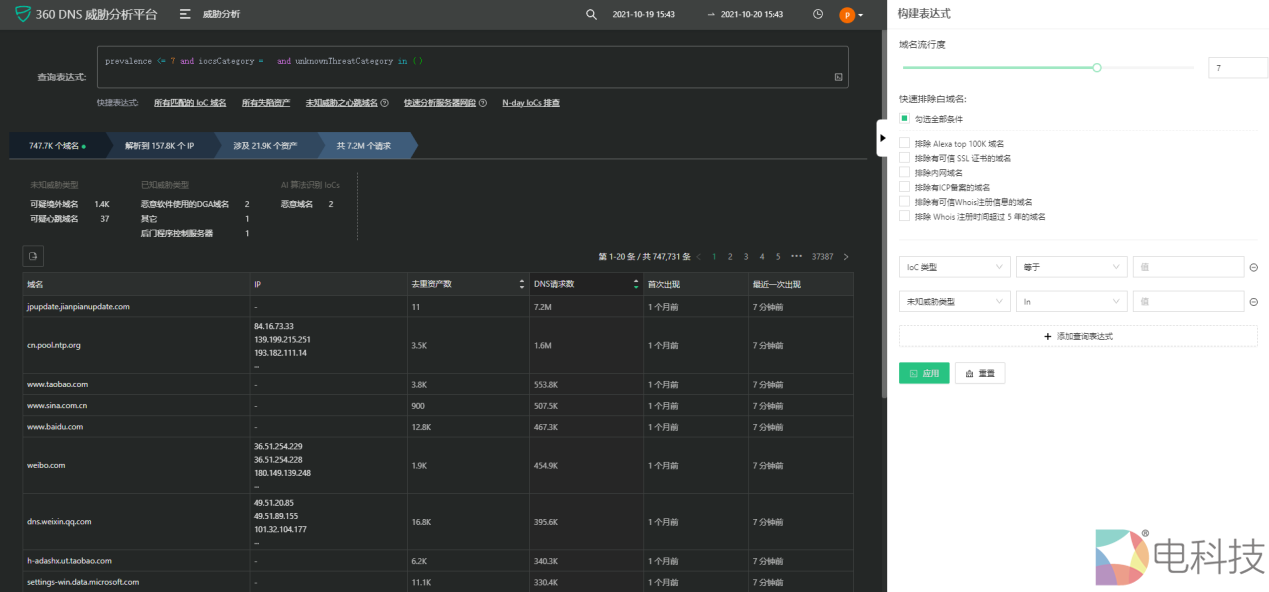This screenshot has width=1269, height=592.
Task: Select the 威胁分析 menu item
Action: (222, 14)
